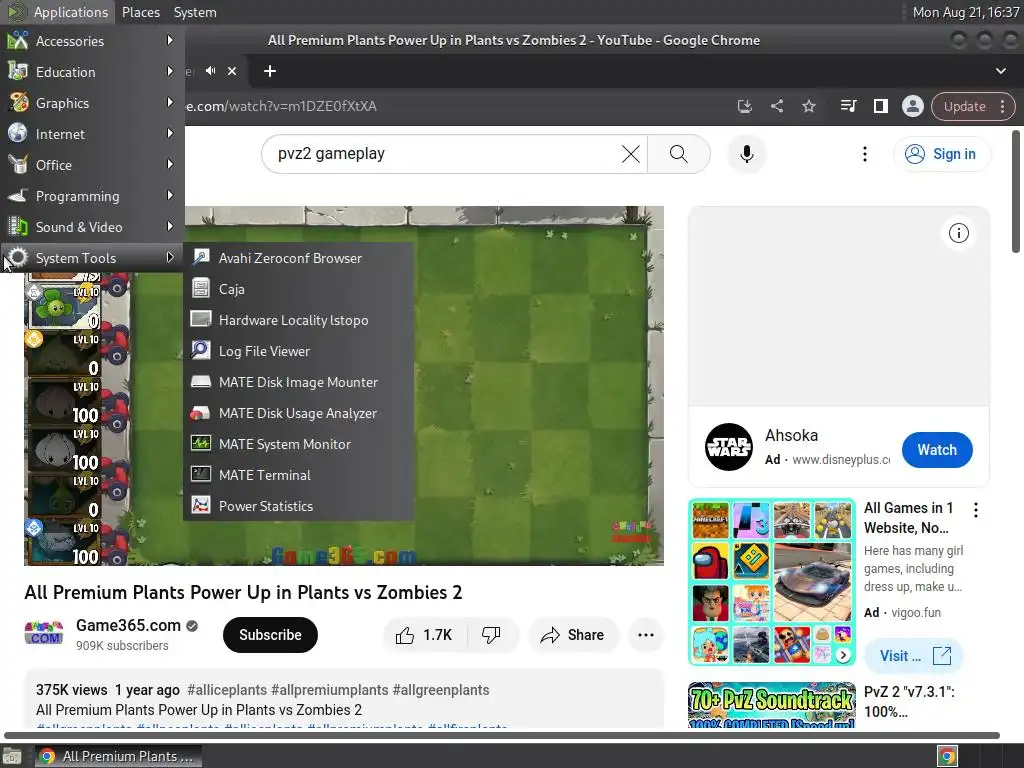Open more actions ellipsis under video
The width and height of the screenshot is (1024, 768).
click(x=645, y=635)
